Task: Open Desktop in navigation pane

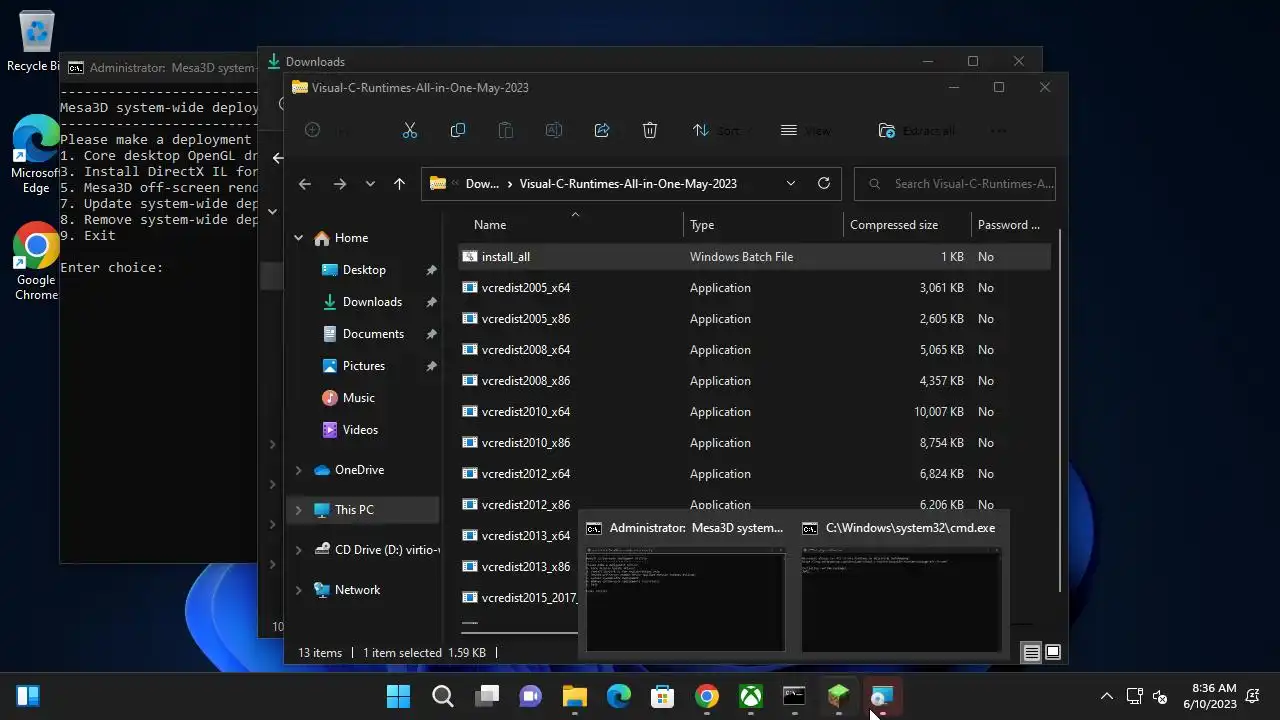Action: [x=364, y=270]
